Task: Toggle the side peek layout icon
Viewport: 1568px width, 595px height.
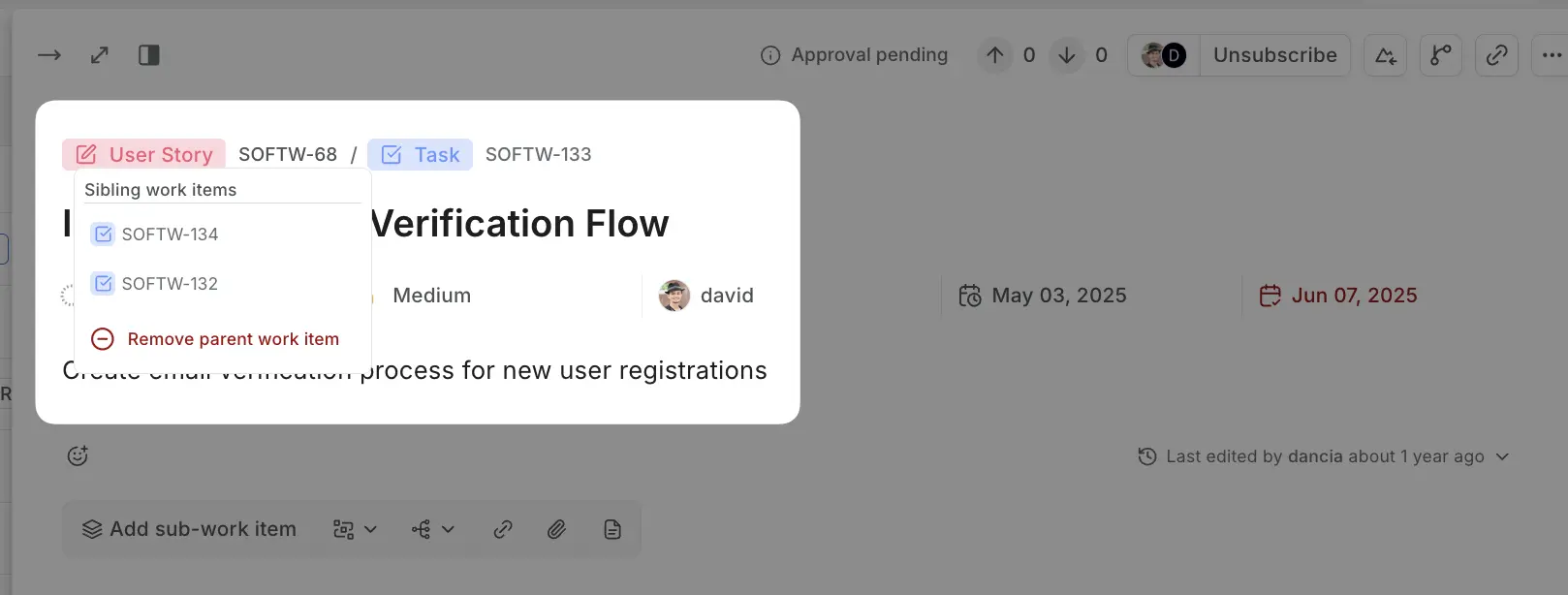Action: pyautogui.click(x=148, y=55)
